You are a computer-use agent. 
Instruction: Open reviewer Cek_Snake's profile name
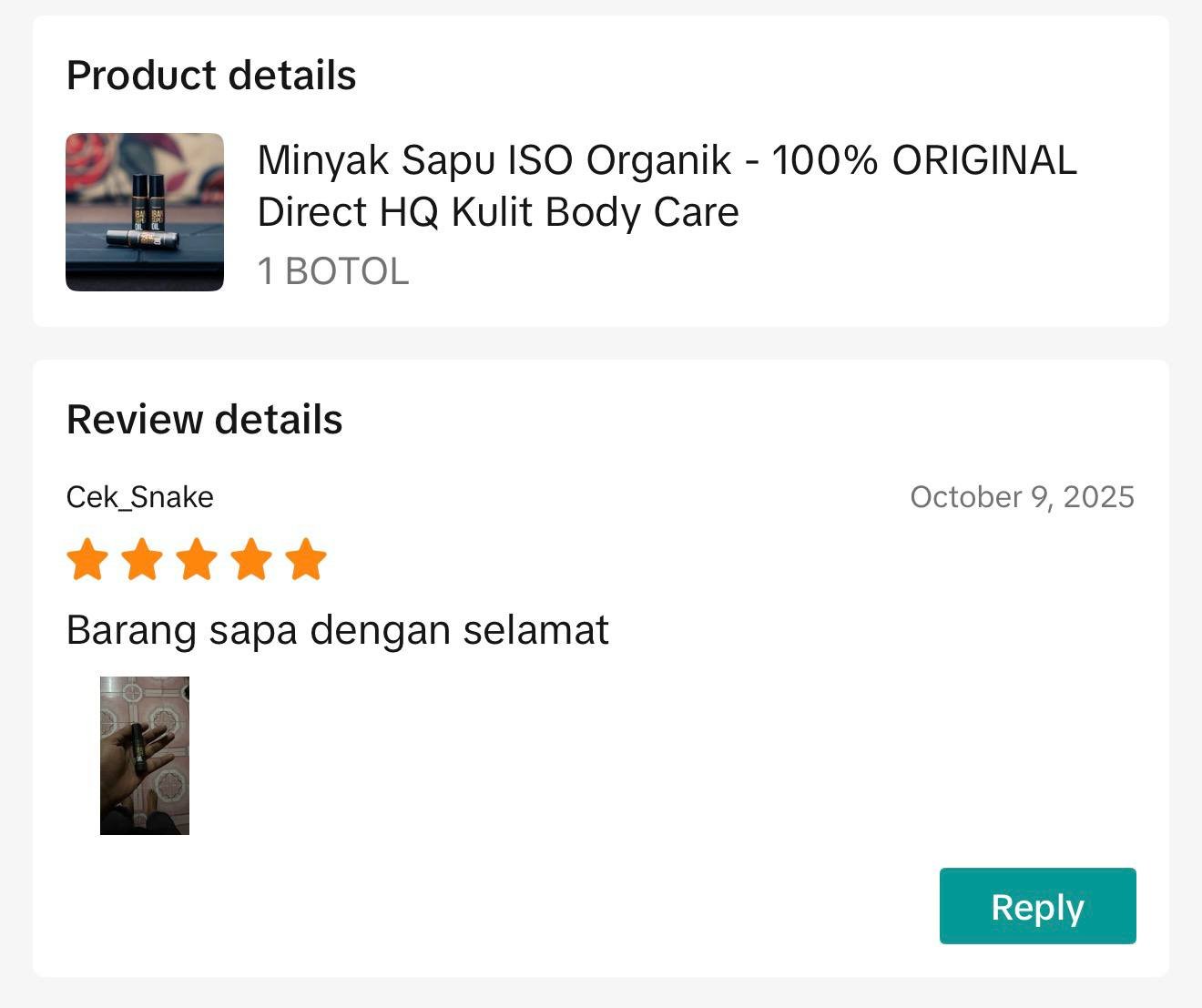(x=140, y=497)
